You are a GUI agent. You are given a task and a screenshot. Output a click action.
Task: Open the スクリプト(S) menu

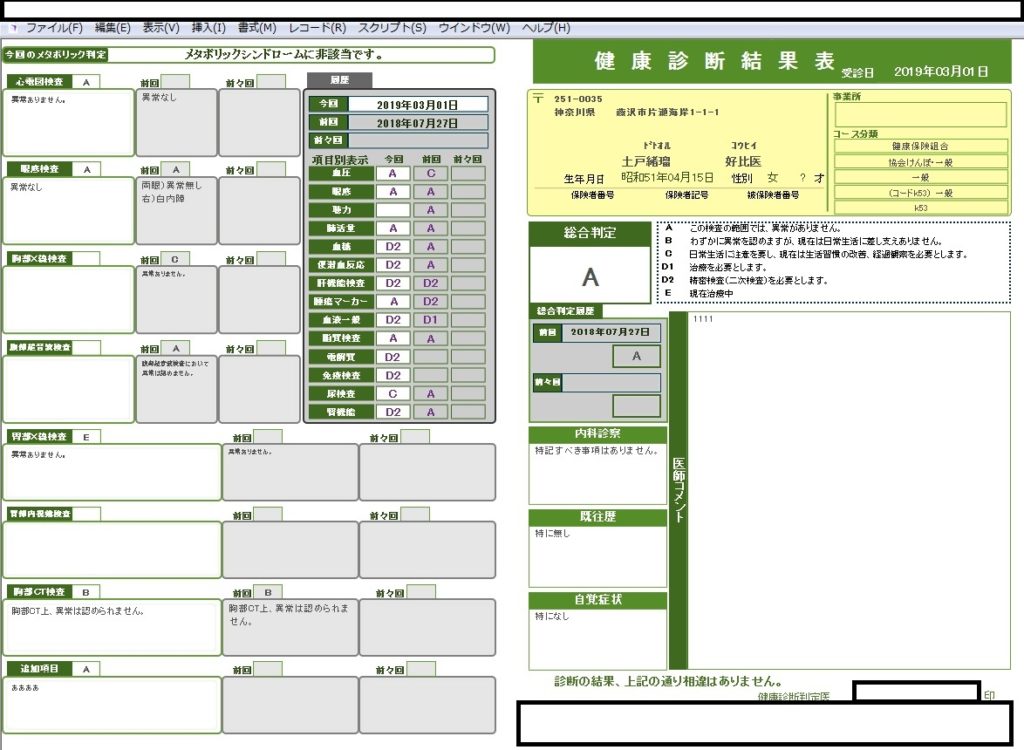[391, 28]
